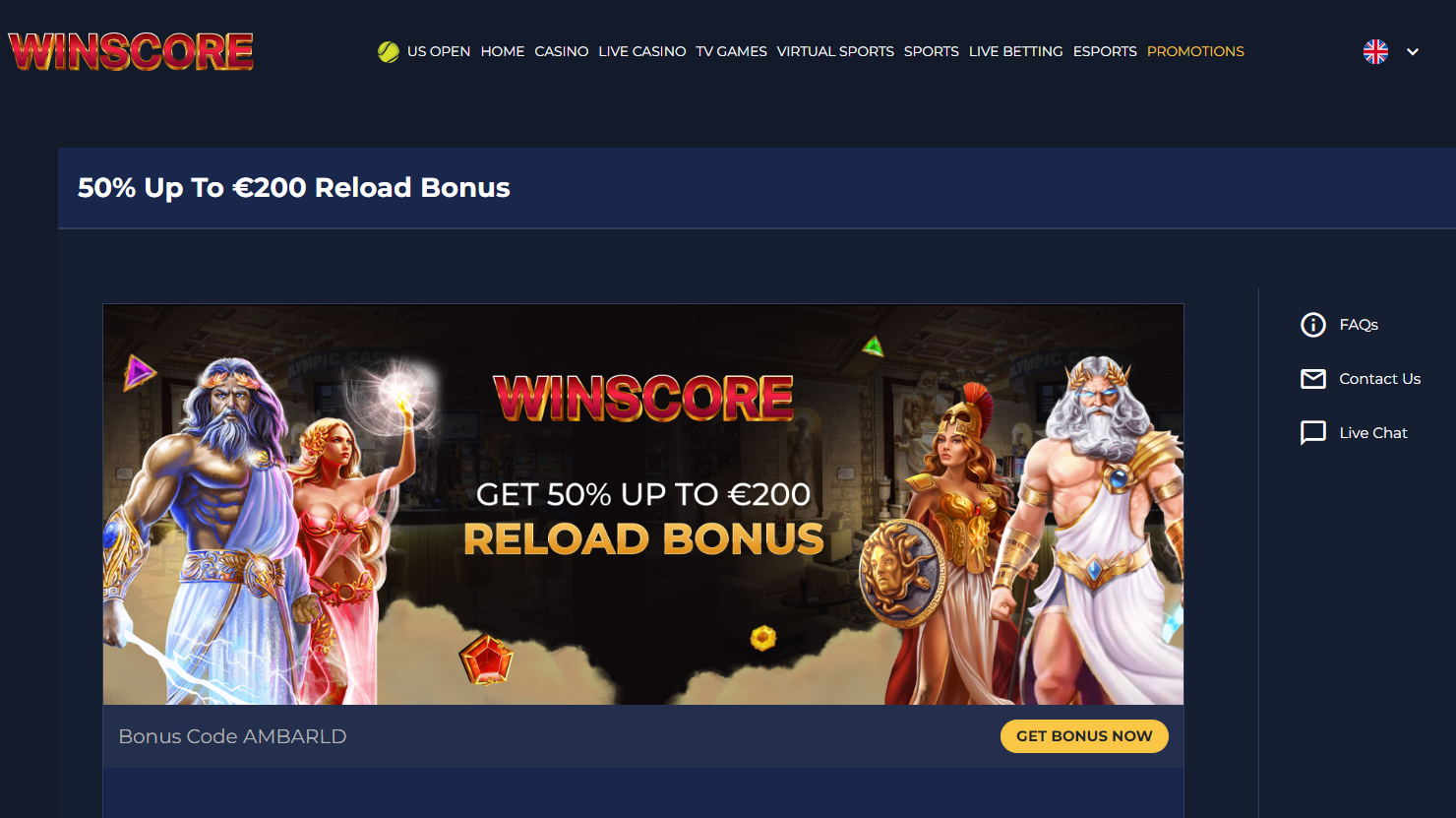Expand the language selector chevron
The height and width of the screenshot is (818, 1456).
coord(1413,52)
